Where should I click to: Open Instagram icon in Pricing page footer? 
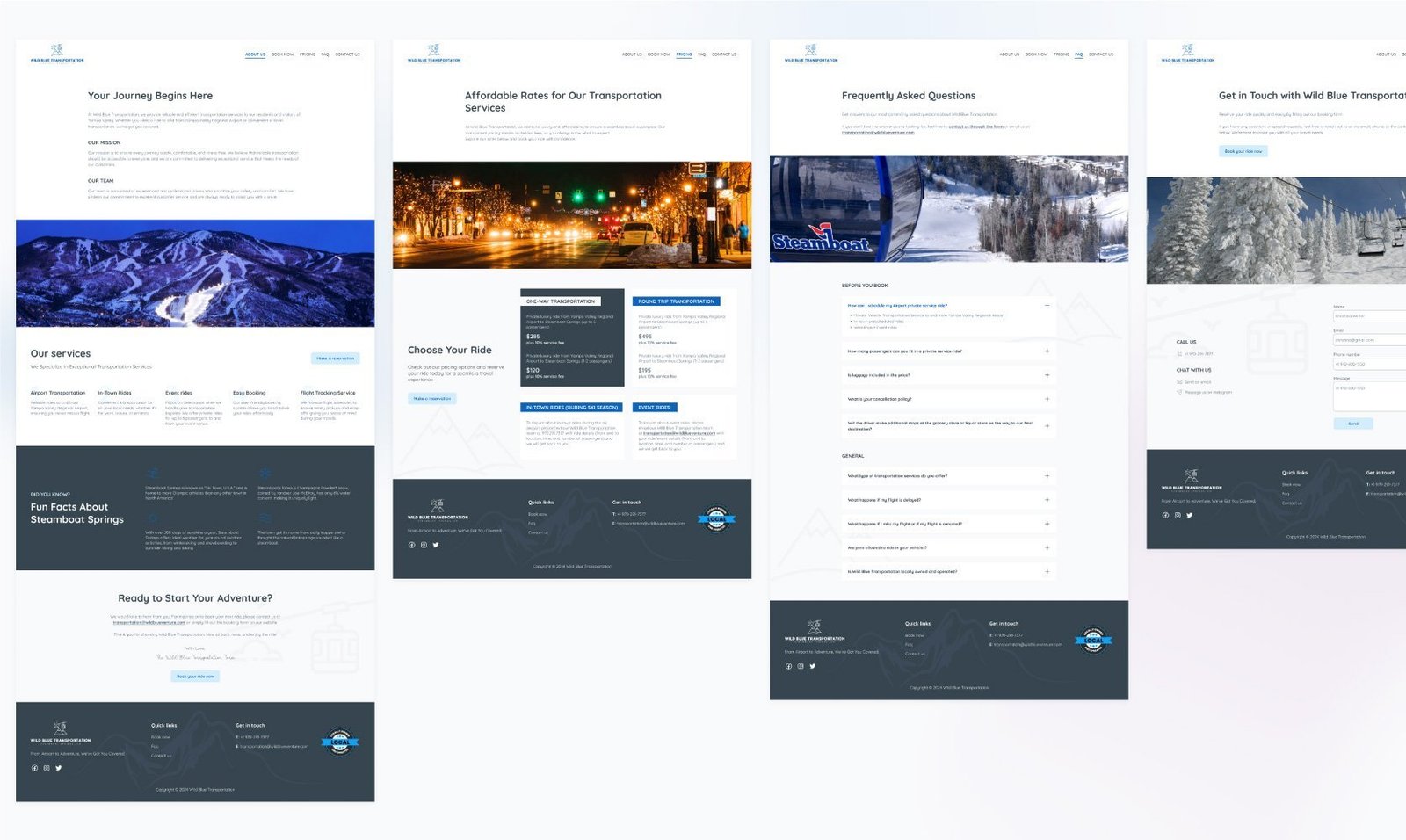tap(424, 545)
